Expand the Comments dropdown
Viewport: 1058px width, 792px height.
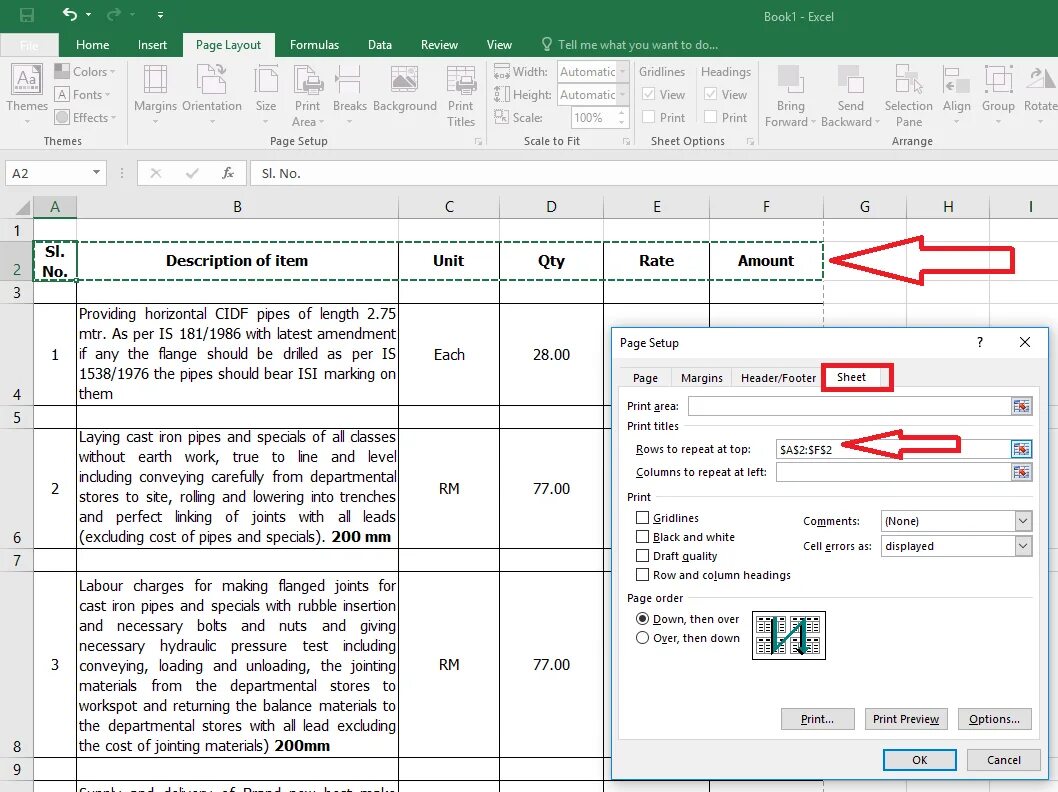1023,521
